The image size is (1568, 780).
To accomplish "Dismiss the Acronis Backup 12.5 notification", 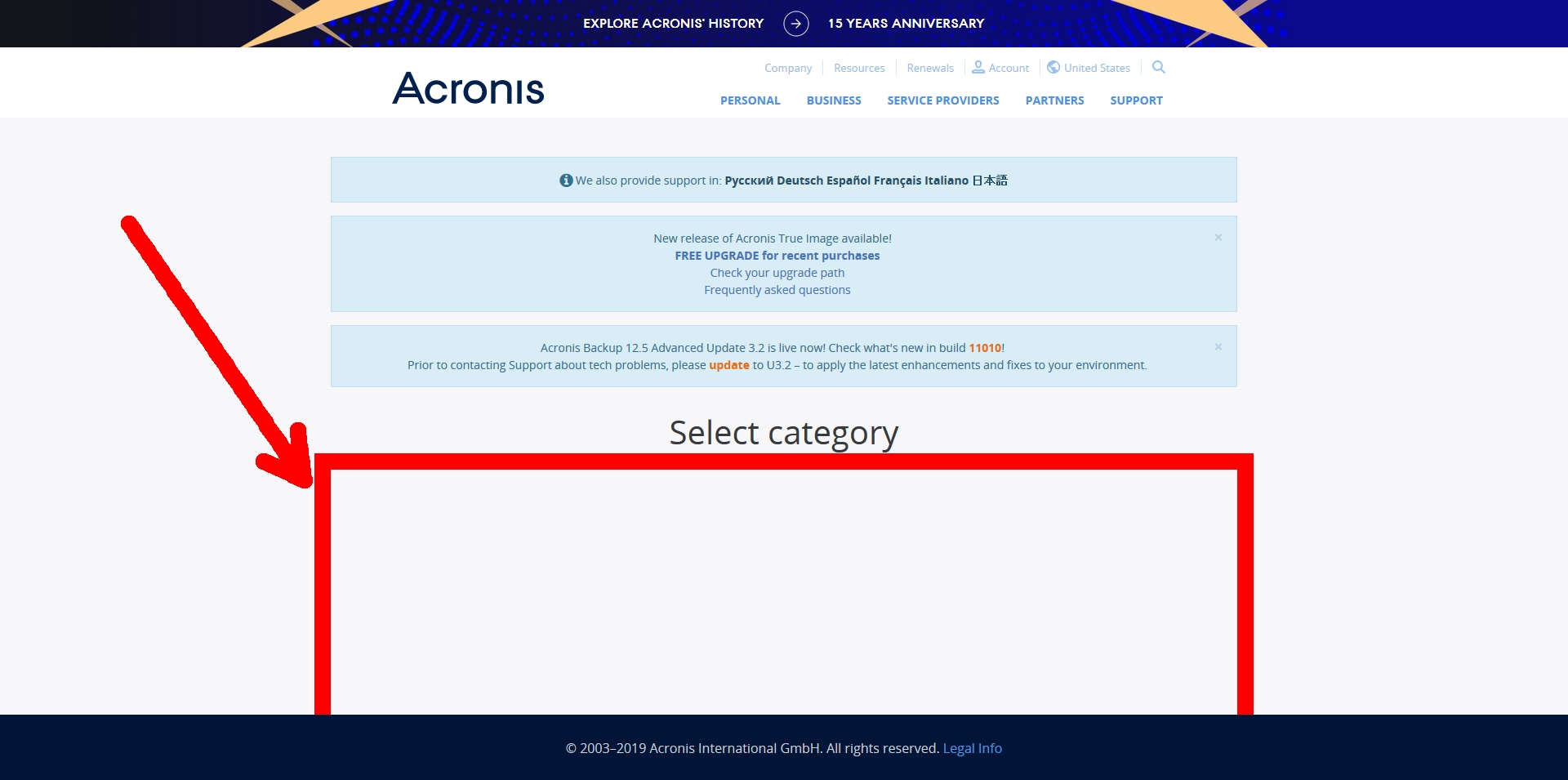I will tap(1218, 345).
